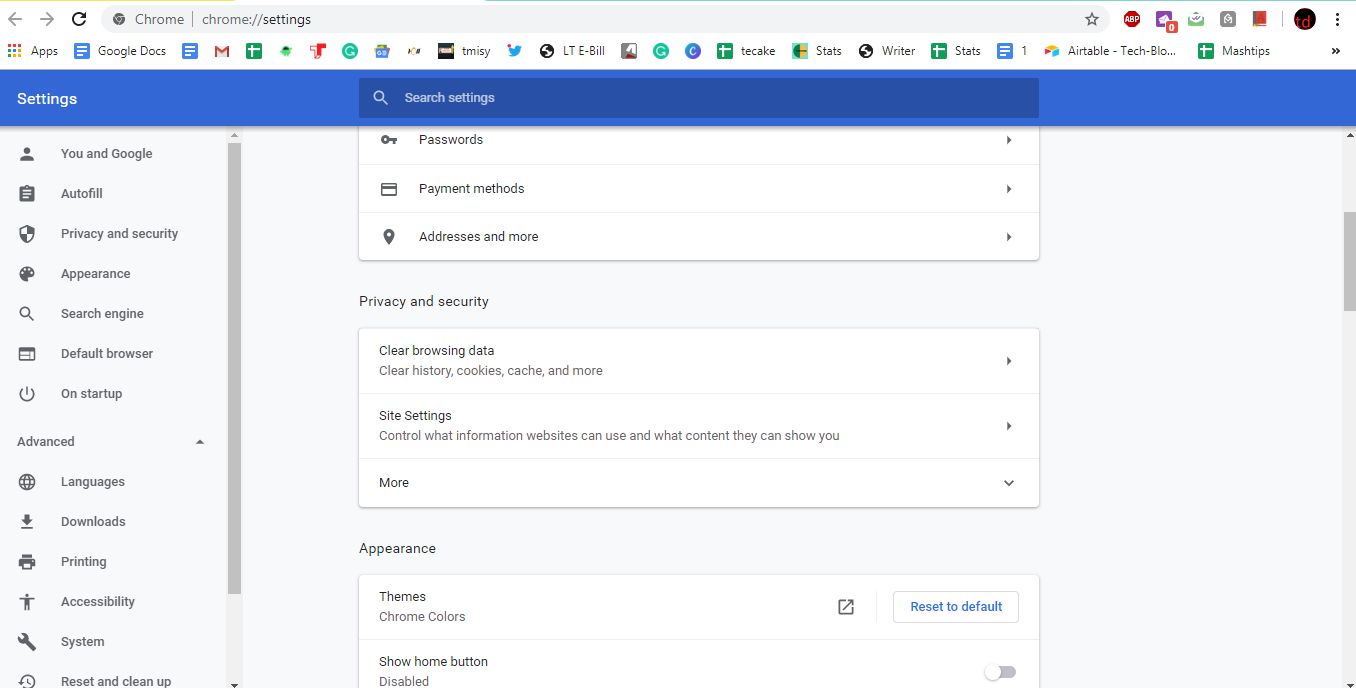Click the Passwords key icon
This screenshot has height=688, width=1356.
(x=389, y=140)
